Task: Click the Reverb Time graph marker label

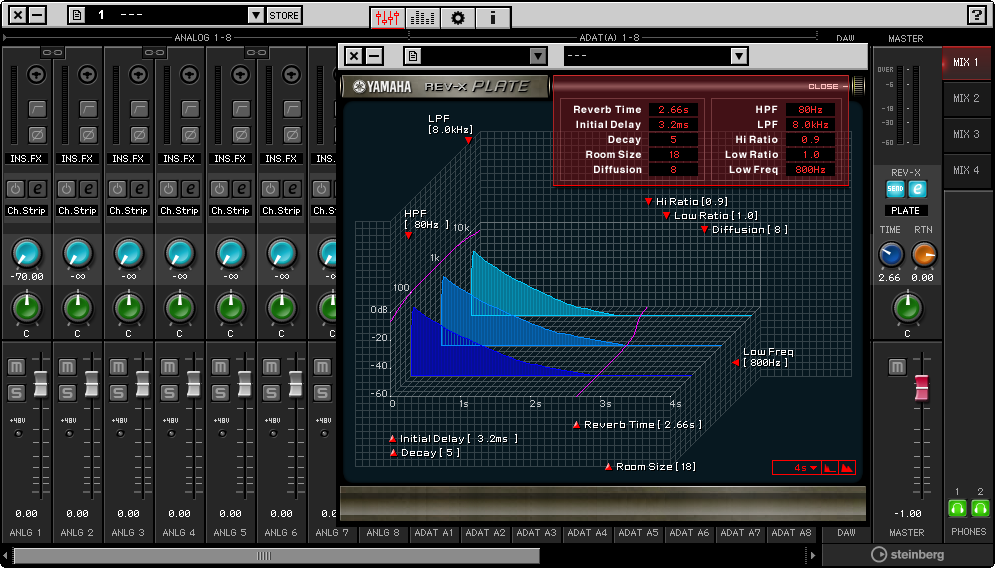Action: [638, 425]
